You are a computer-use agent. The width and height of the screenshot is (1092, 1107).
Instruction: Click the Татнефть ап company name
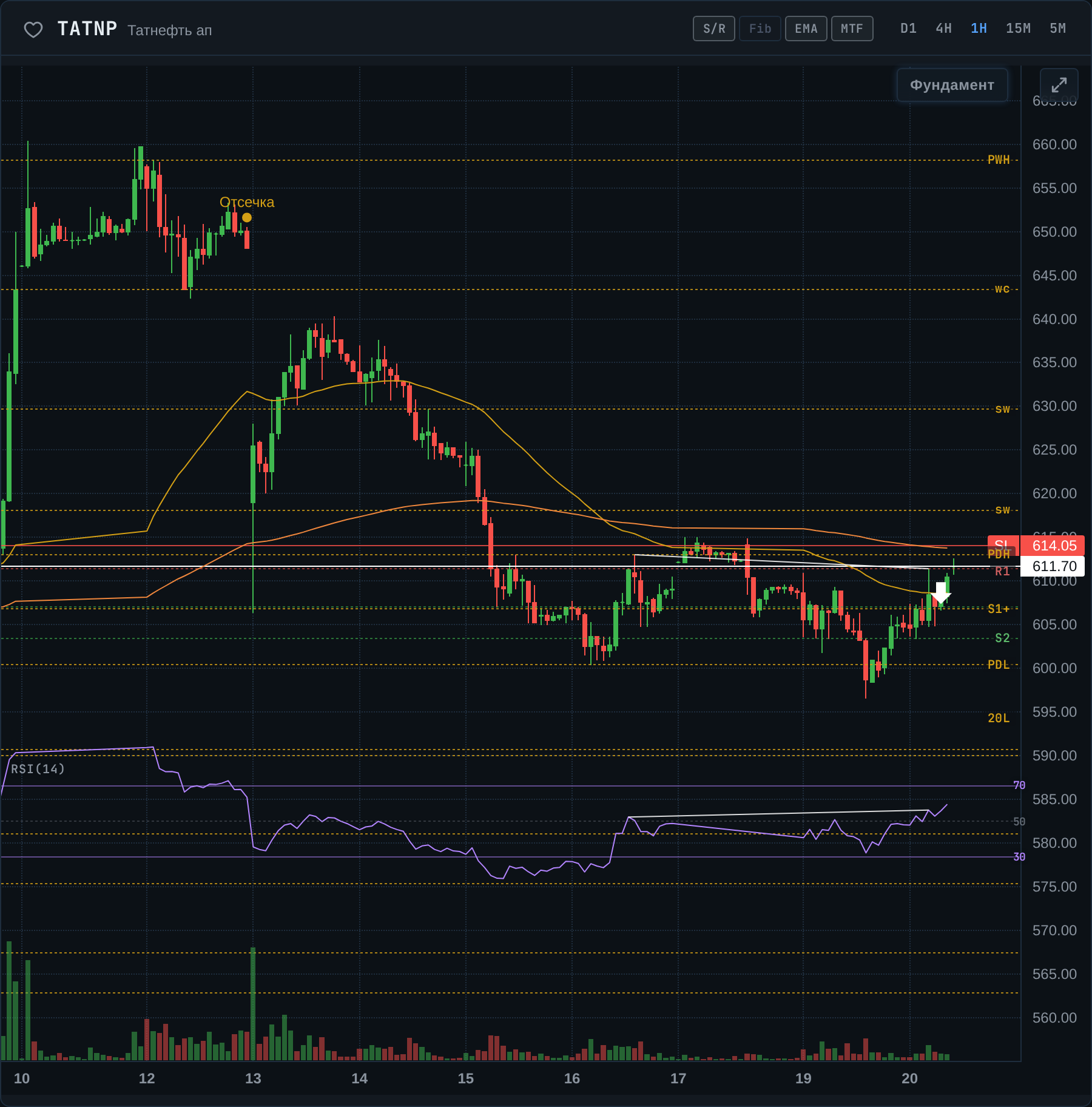[x=170, y=30]
